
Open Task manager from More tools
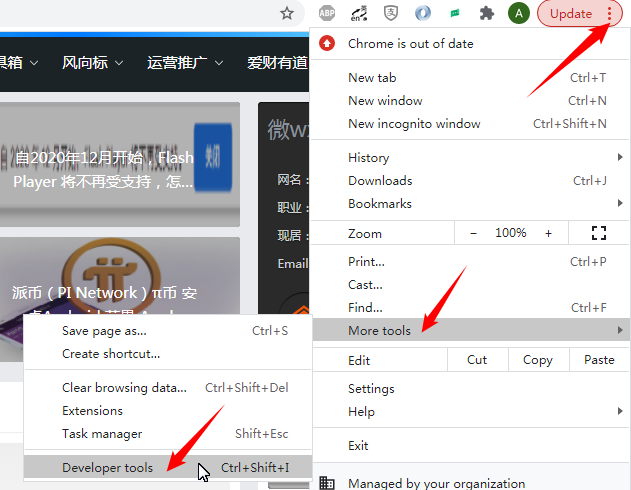(x=102, y=433)
